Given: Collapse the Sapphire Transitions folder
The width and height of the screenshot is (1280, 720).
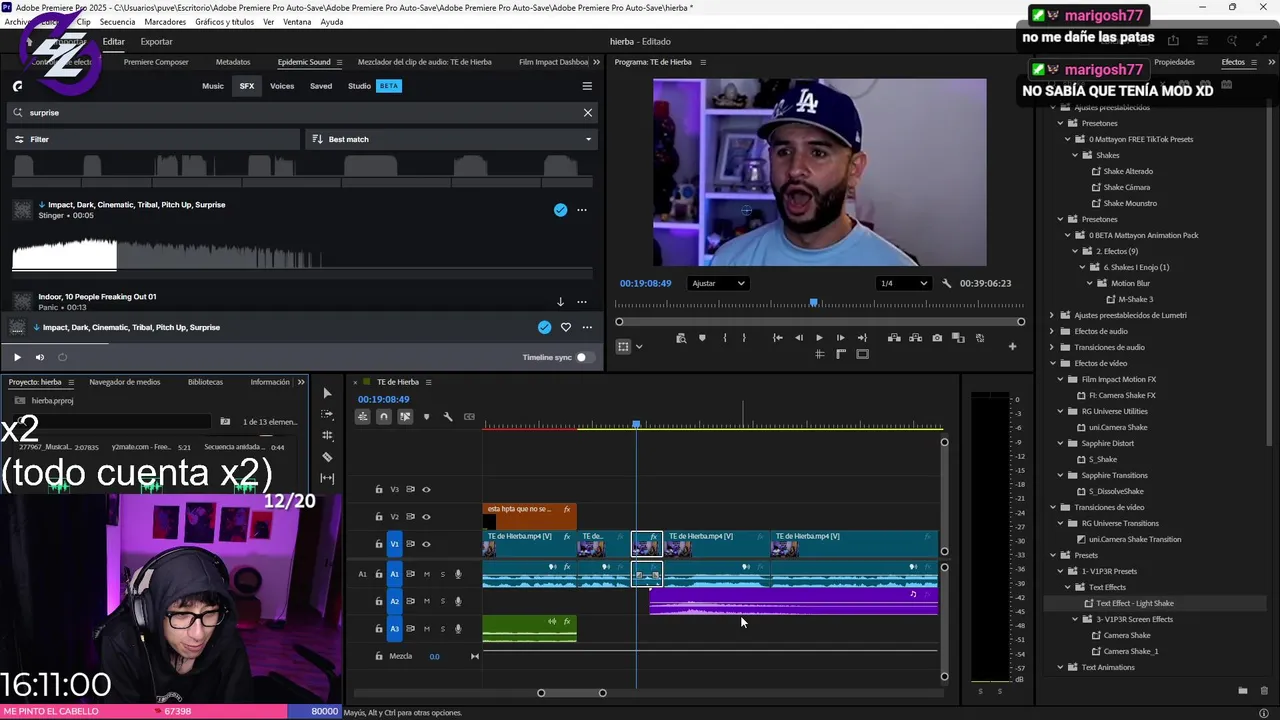Looking at the screenshot, I should click(1061, 475).
